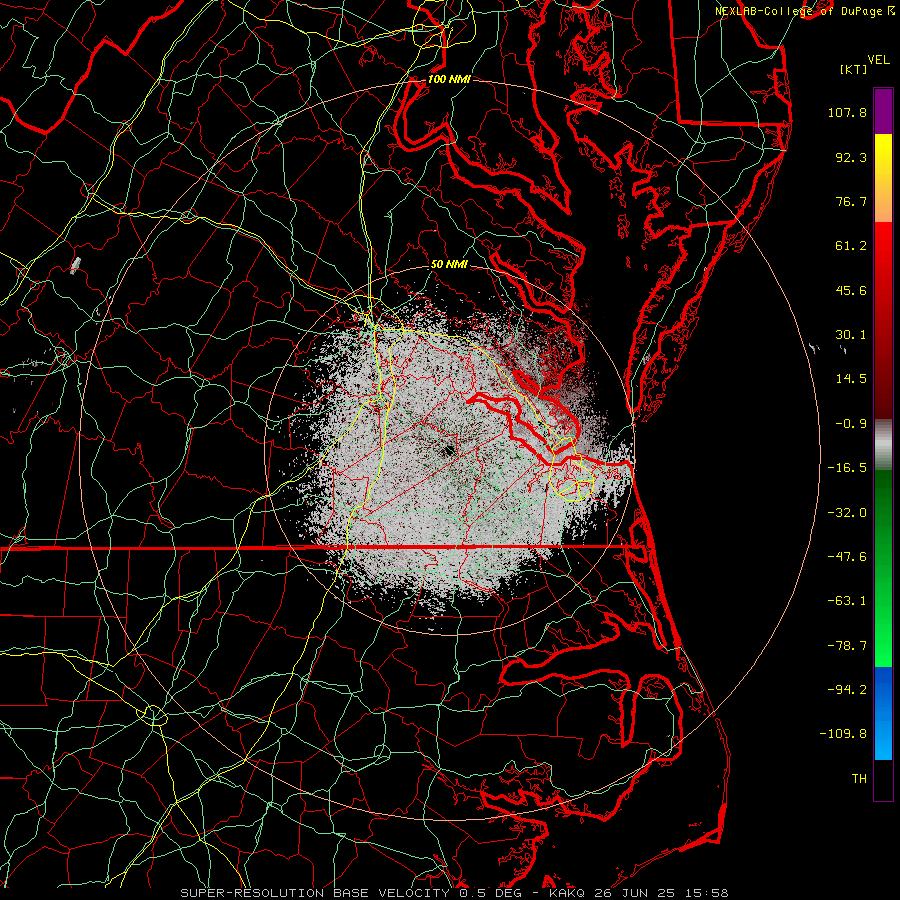Click the purple segment of the velocity color bar
Viewport: 900px width, 900px height.
(883, 111)
